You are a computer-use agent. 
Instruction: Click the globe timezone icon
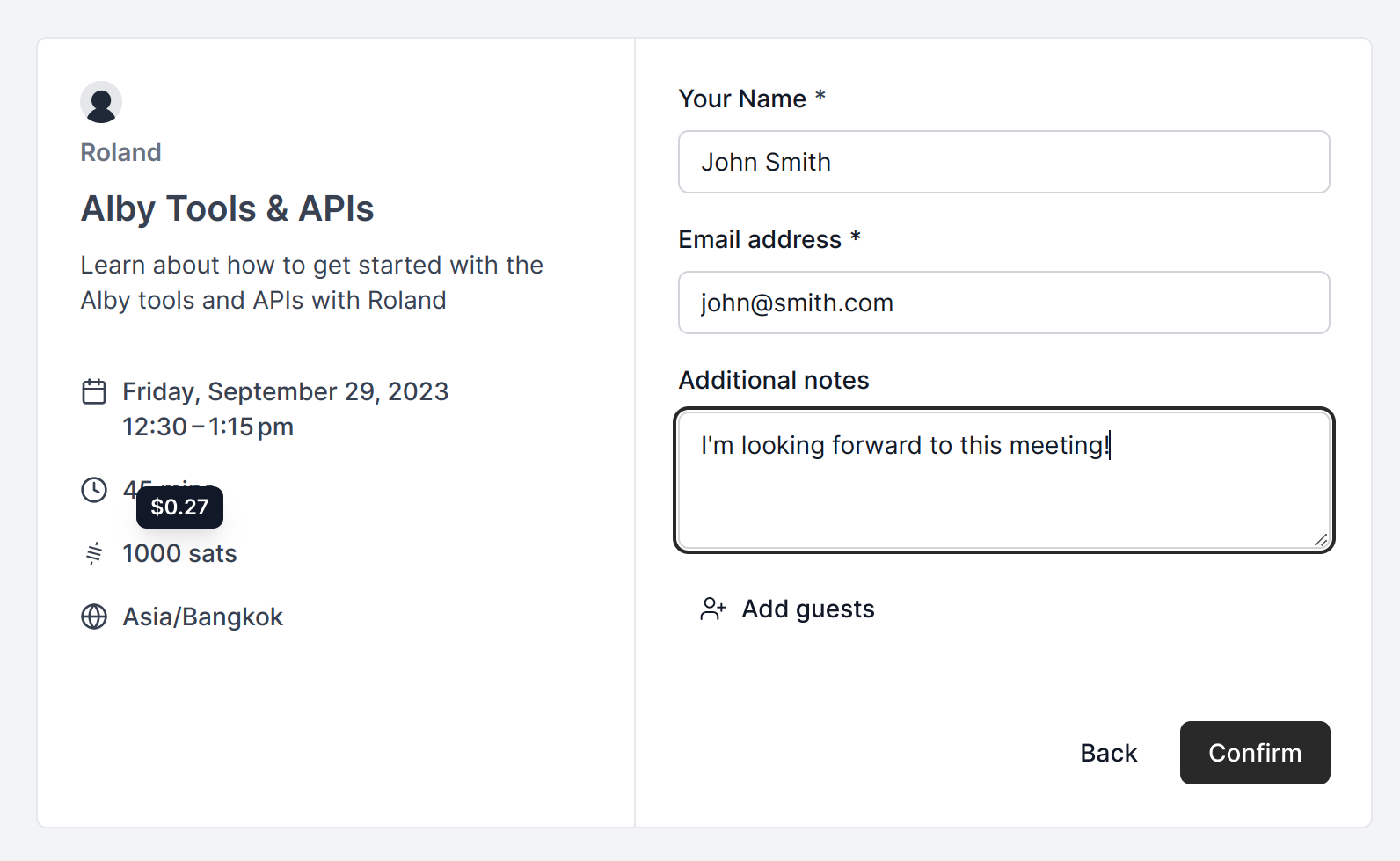tap(94, 617)
